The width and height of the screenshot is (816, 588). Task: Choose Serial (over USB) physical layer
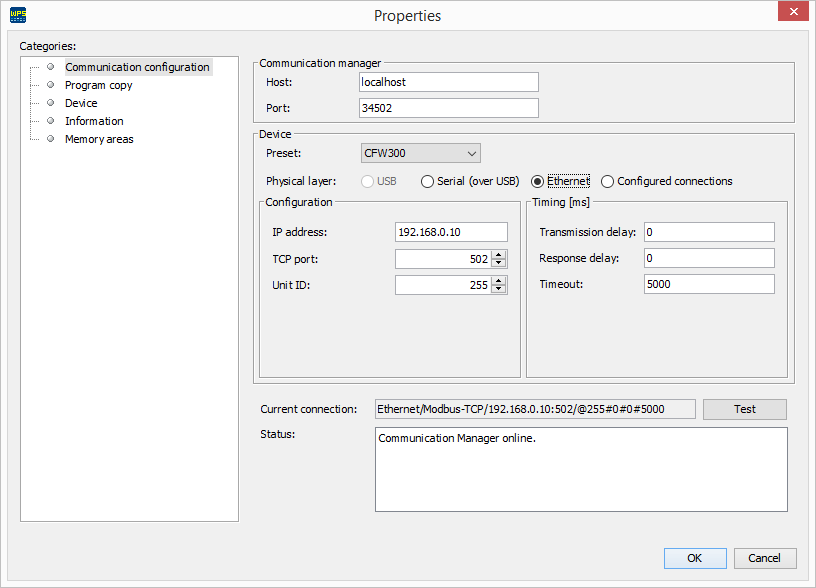tap(429, 181)
